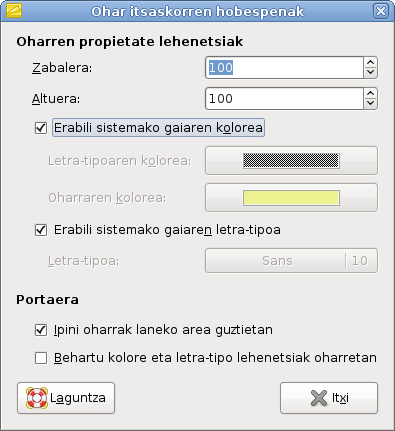This screenshot has height=431, width=395.
Task: Increase Altuera value with up arrow
Action: tap(370, 93)
